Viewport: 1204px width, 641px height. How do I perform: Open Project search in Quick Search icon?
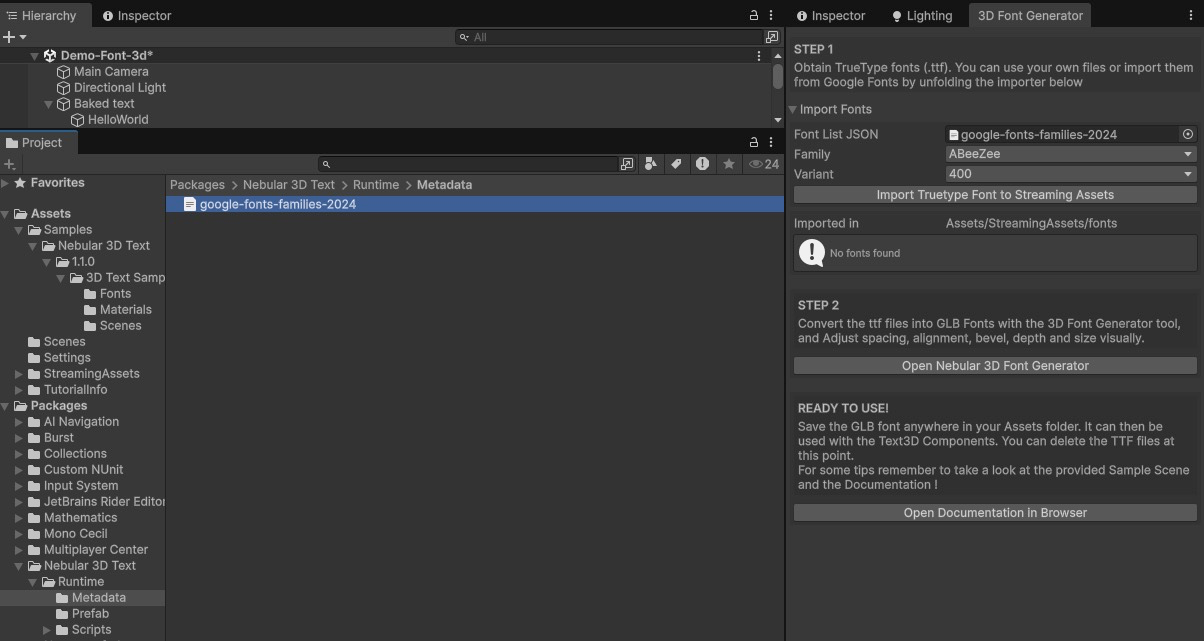click(x=627, y=164)
